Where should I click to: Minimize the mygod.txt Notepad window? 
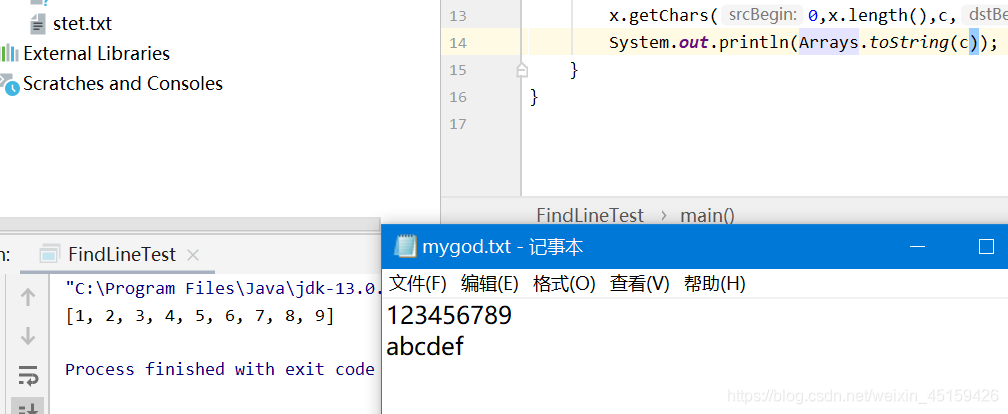coord(917,246)
